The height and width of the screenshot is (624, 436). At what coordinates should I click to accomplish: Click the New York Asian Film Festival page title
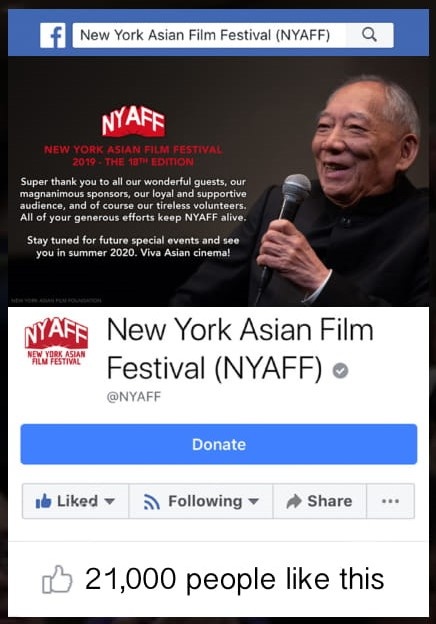coord(240,349)
